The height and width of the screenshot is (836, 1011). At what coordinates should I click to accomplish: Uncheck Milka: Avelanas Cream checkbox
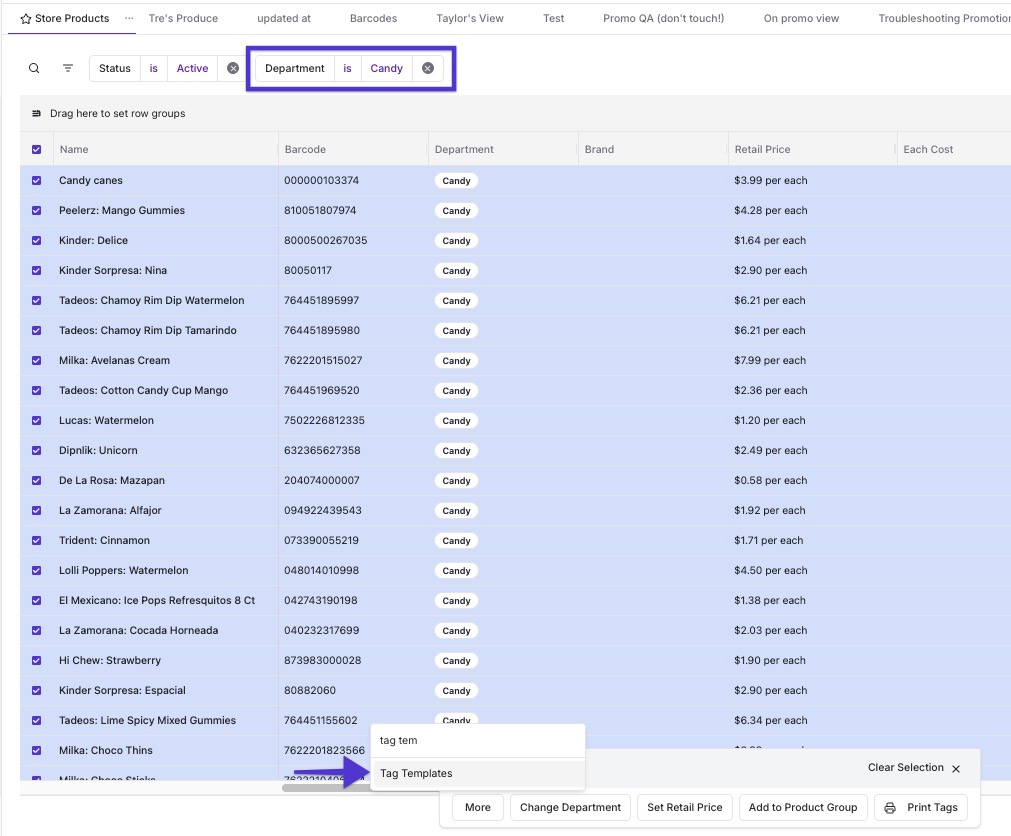pyautogui.click(x=37, y=360)
